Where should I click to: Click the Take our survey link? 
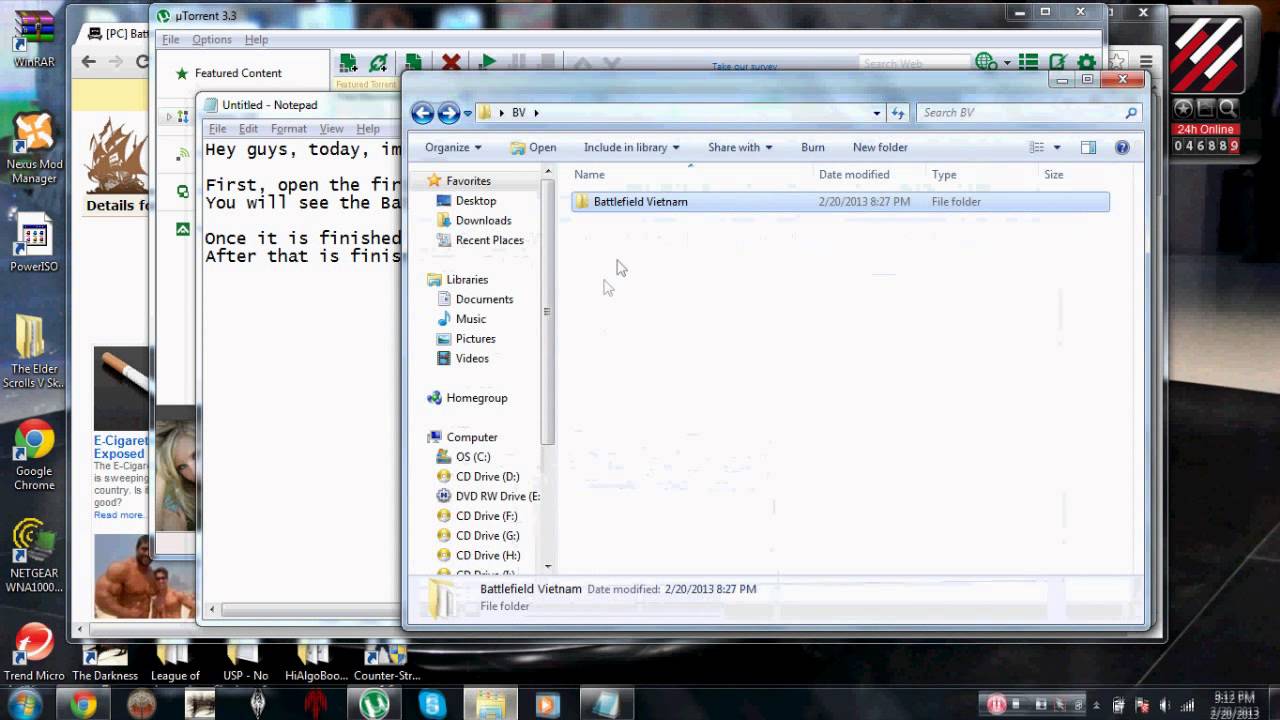click(744, 64)
